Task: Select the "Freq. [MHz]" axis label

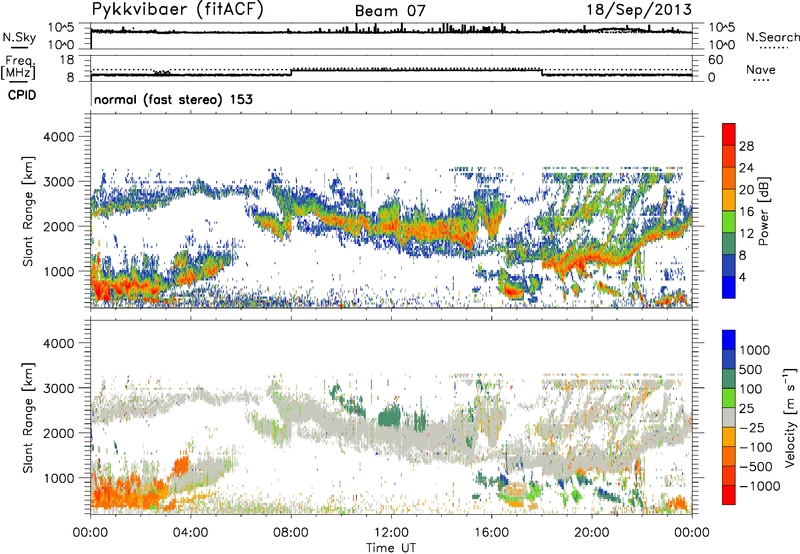Action: (x=18, y=68)
